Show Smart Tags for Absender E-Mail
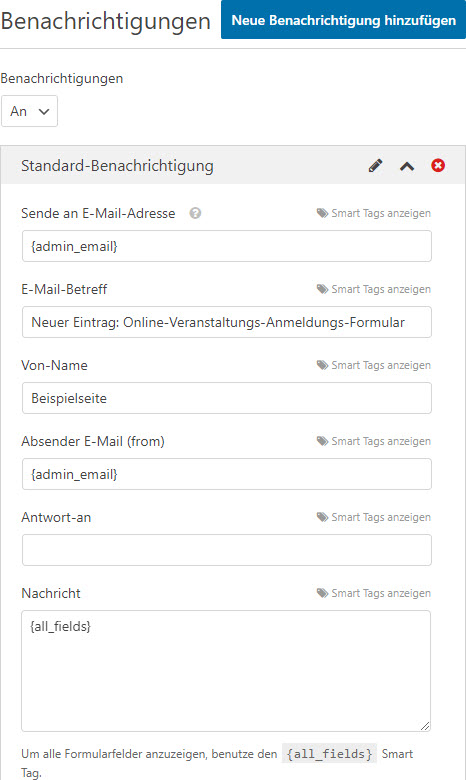The image size is (466, 780). 373,442
